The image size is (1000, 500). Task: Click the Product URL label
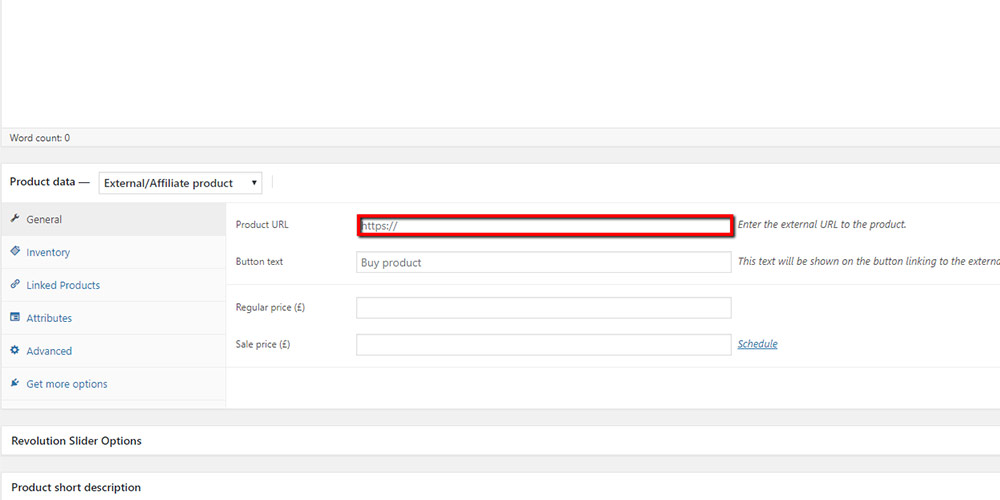tap(262, 225)
